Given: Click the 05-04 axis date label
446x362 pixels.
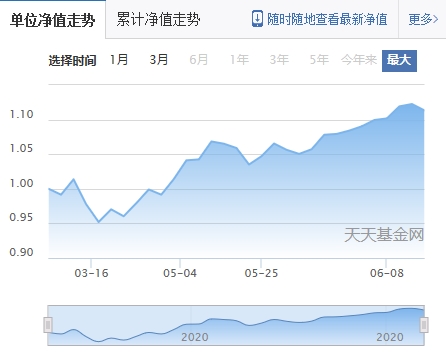Looking at the screenshot, I should [x=180, y=273].
